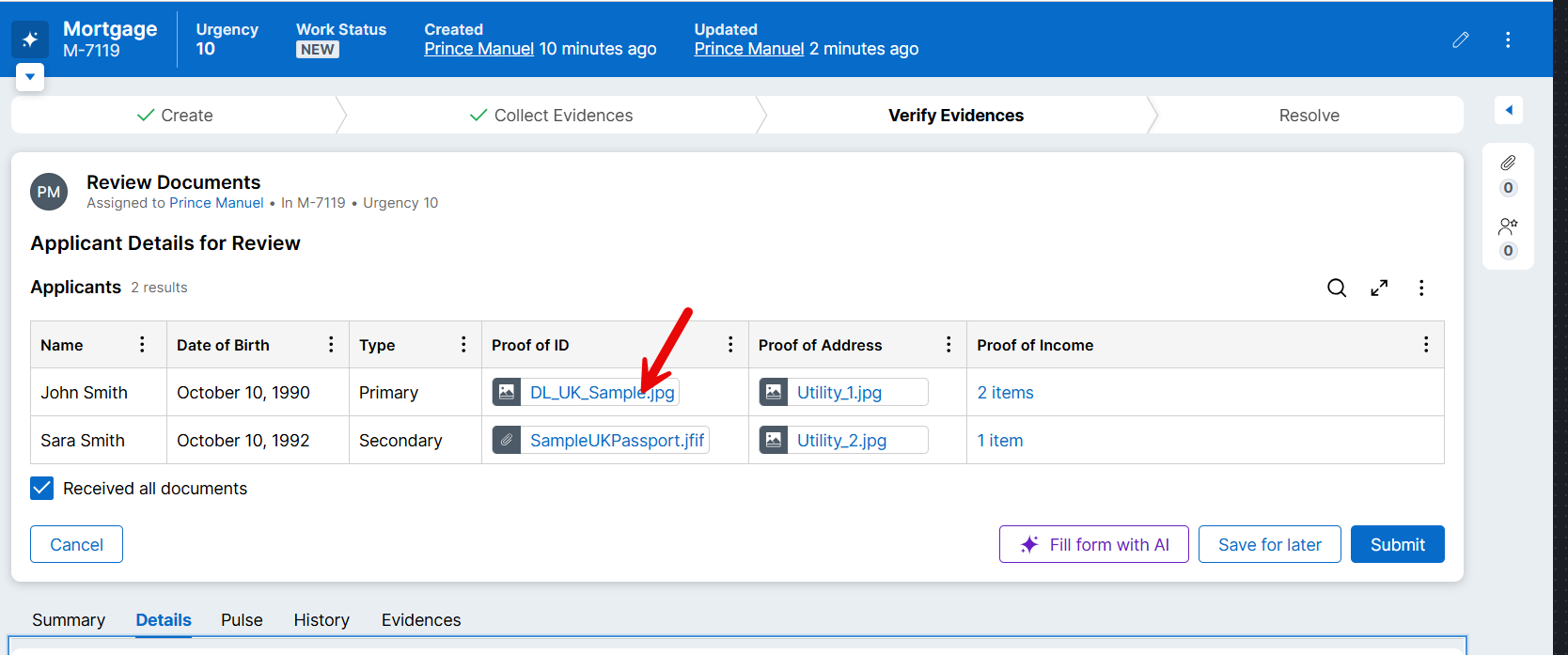Click the search icon above Applicants table
Screen dimensions: 1568x655
(1336, 288)
